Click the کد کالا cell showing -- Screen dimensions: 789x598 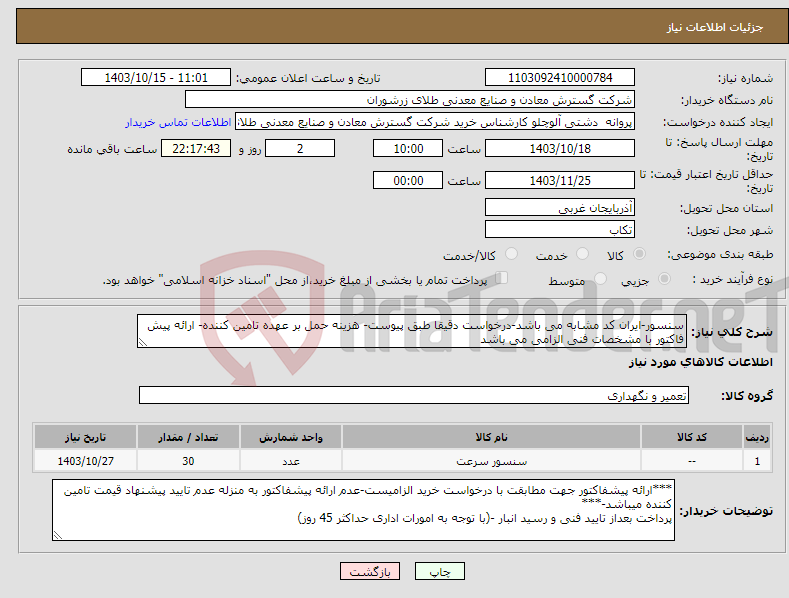pos(692,461)
